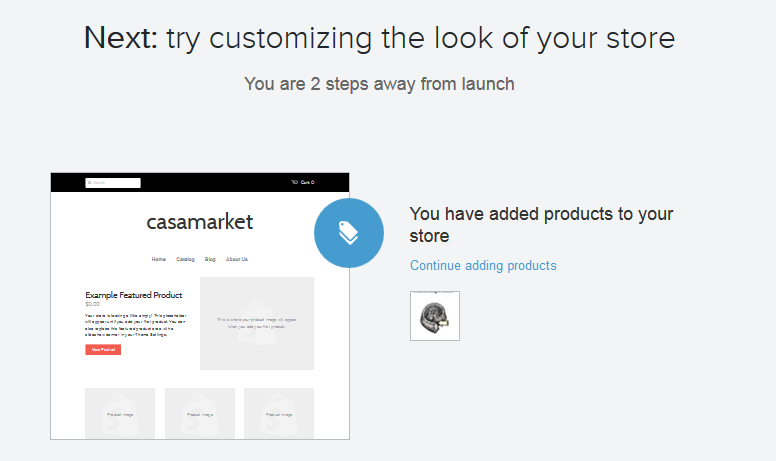This screenshot has width=776, height=461.
Task: Click the Example Featured Product heading
Action: tap(134, 295)
